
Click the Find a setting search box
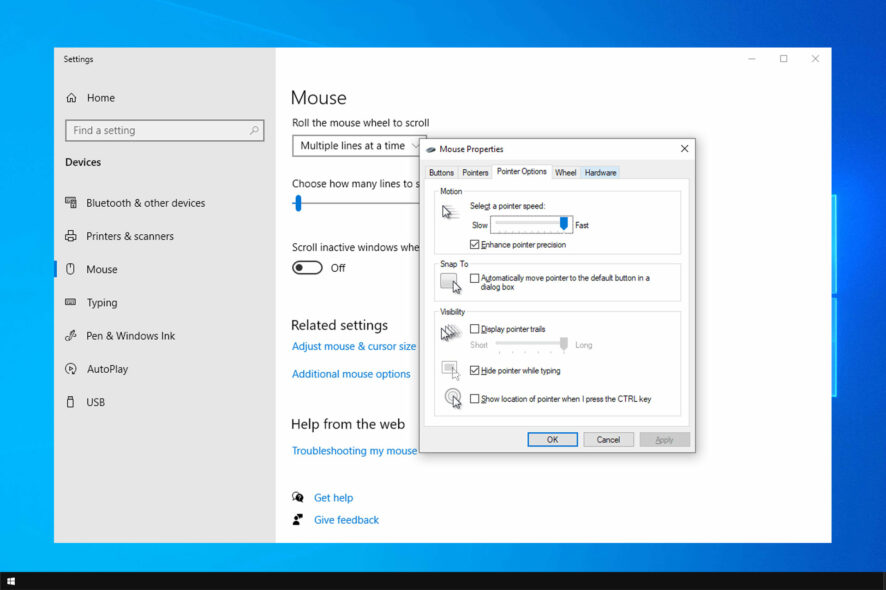tap(164, 131)
